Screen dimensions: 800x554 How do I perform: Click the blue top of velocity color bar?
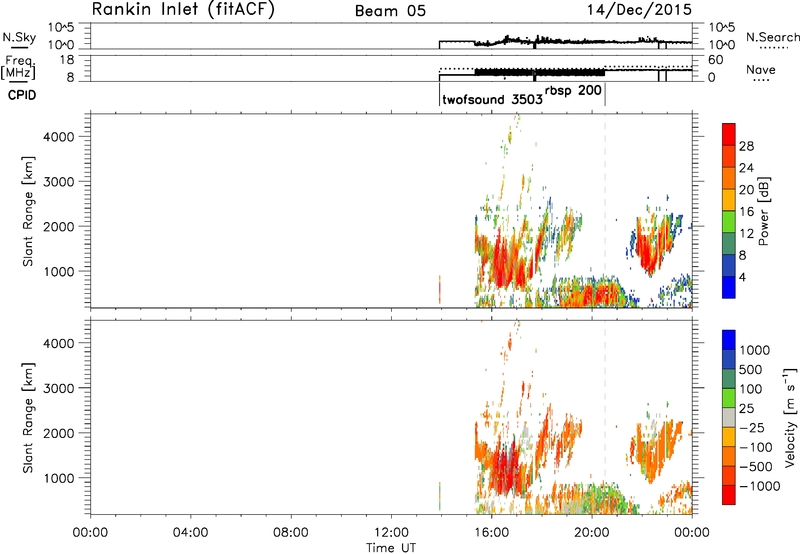click(729, 340)
